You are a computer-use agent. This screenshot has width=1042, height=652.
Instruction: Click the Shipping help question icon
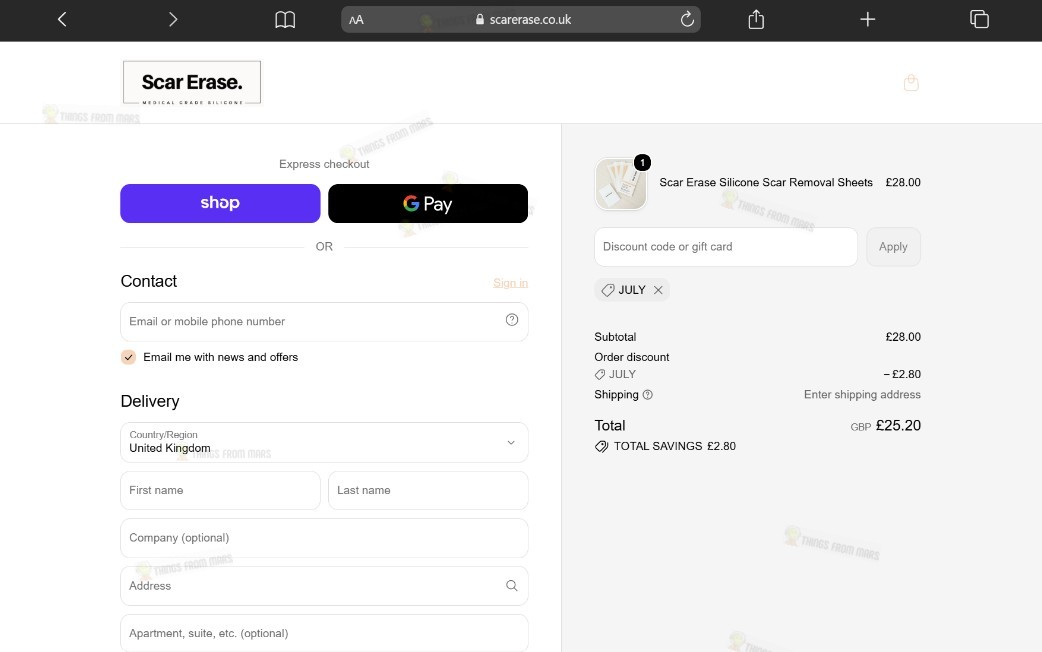point(648,395)
